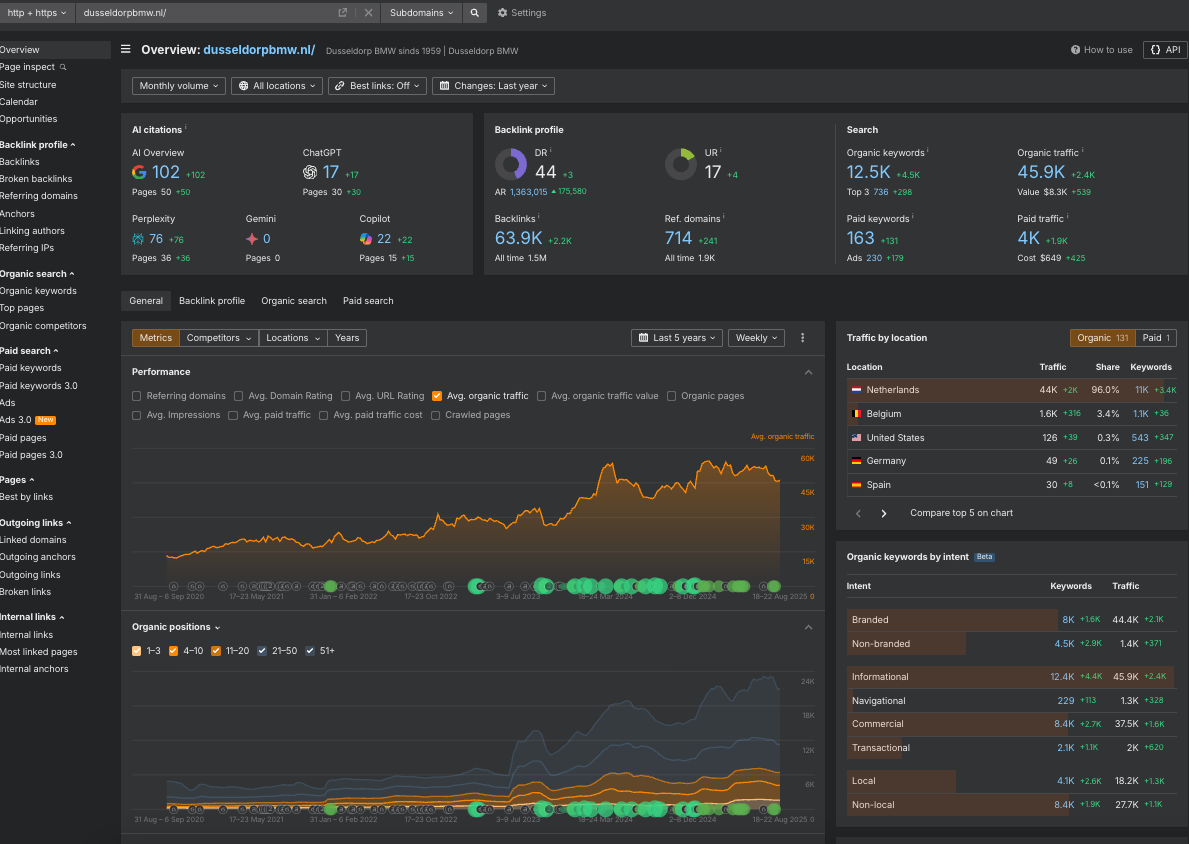The image size is (1189, 844).
Task: Open Referring domains in sidebar
Action: point(39,196)
